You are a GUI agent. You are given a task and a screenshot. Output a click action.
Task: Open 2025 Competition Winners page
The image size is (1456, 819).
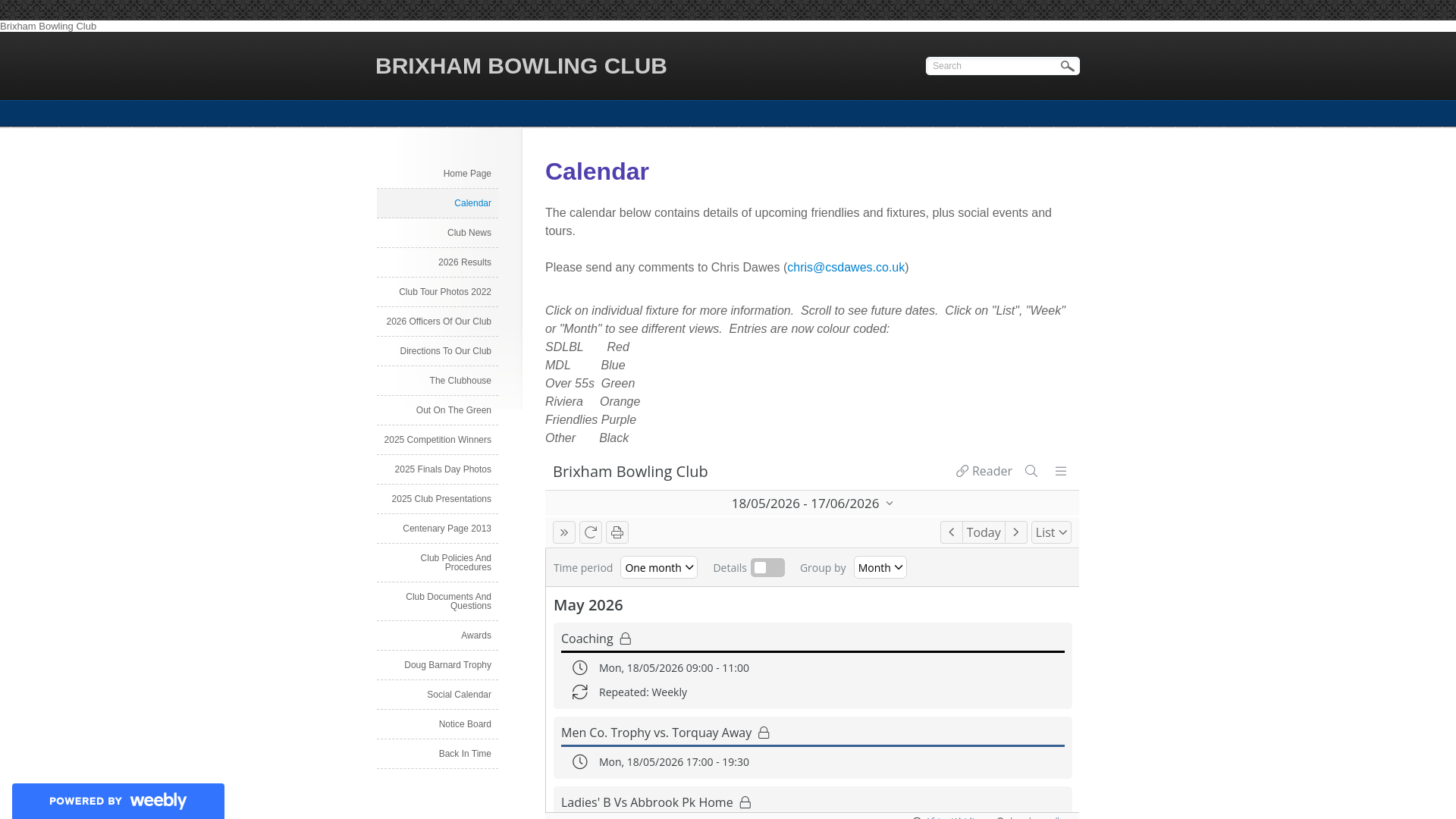[438, 440]
